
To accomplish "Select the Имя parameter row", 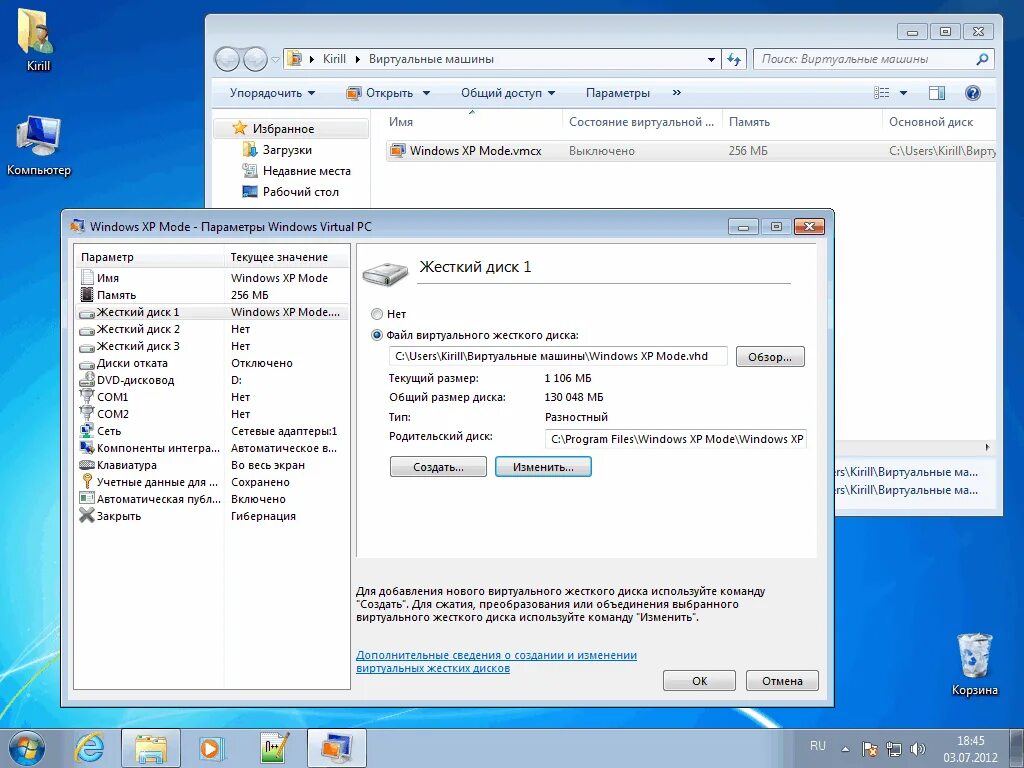I will click(x=213, y=278).
